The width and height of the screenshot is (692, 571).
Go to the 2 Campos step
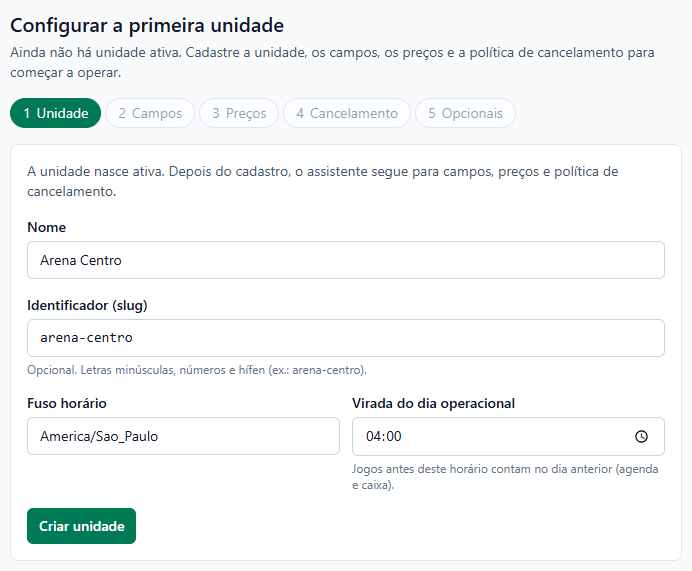click(150, 113)
